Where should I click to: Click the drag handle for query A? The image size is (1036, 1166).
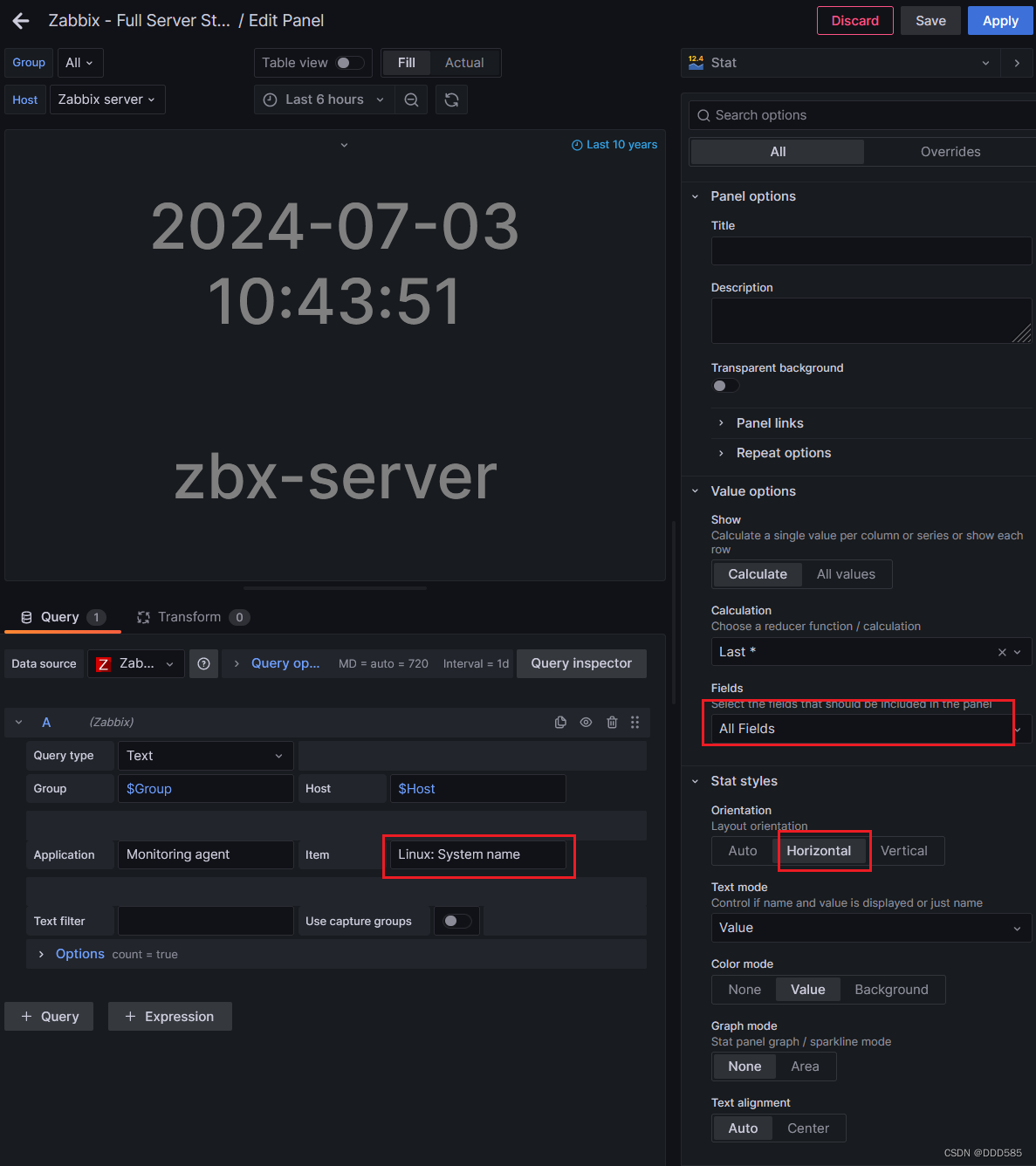(x=635, y=723)
